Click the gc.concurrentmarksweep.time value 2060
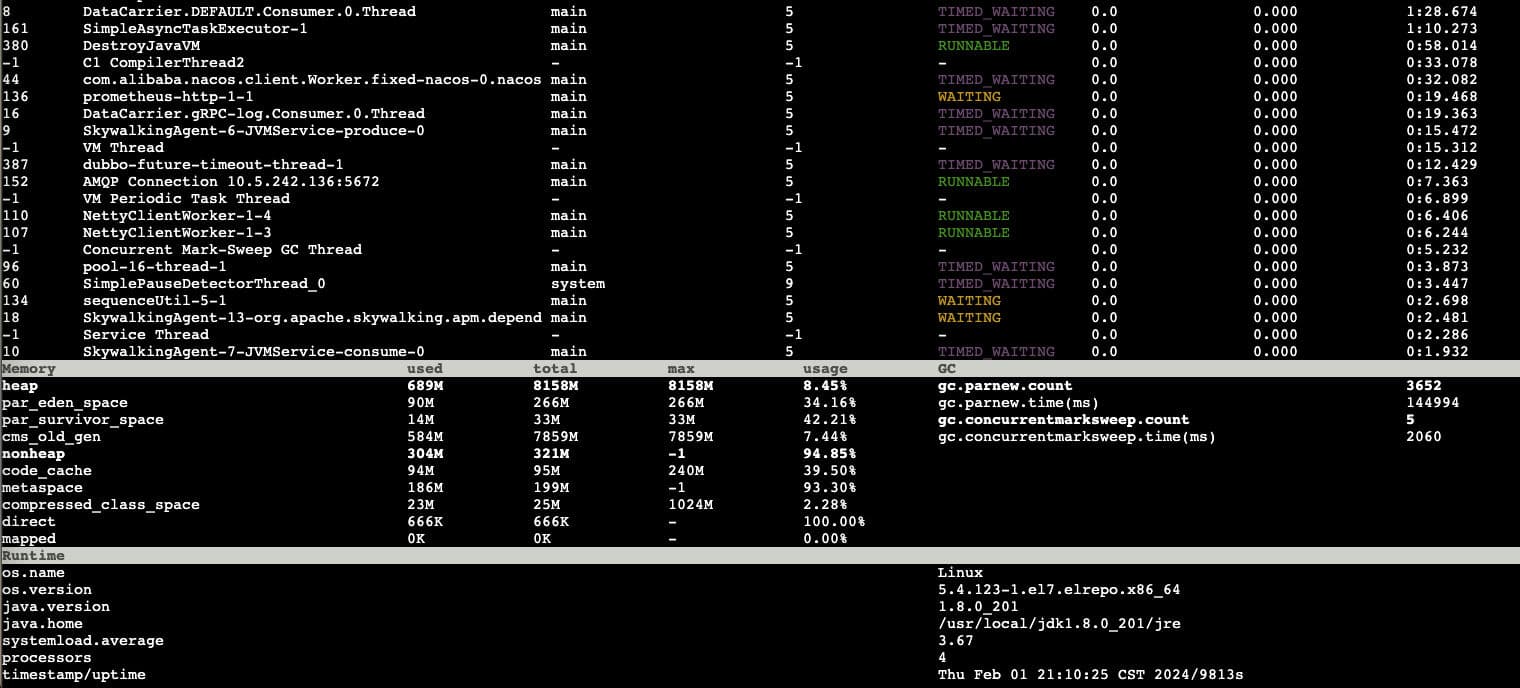Screen dimensions: 1520x688 pos(1422,436)
